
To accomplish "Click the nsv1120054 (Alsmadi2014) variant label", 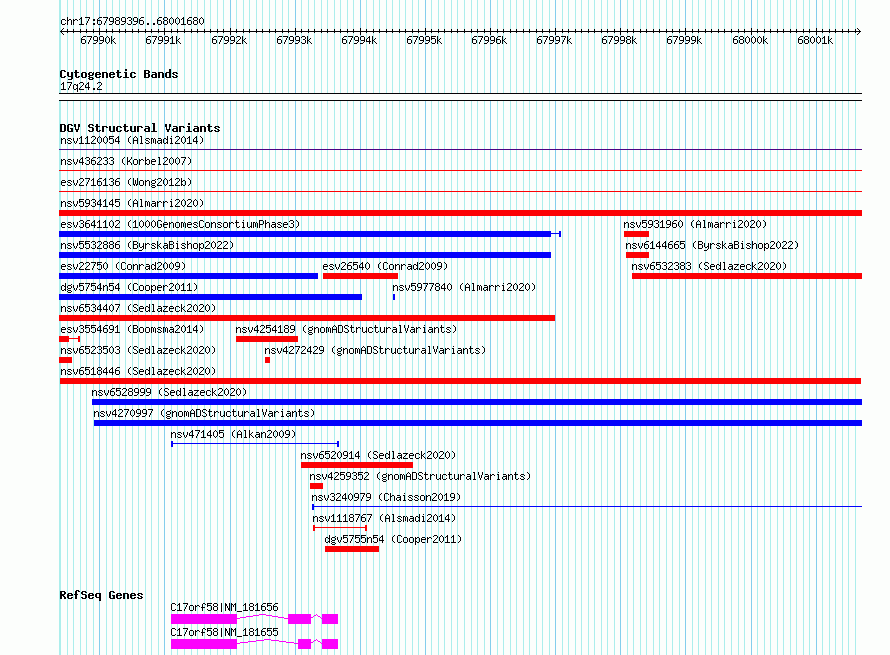I will (x=132, y=140).
